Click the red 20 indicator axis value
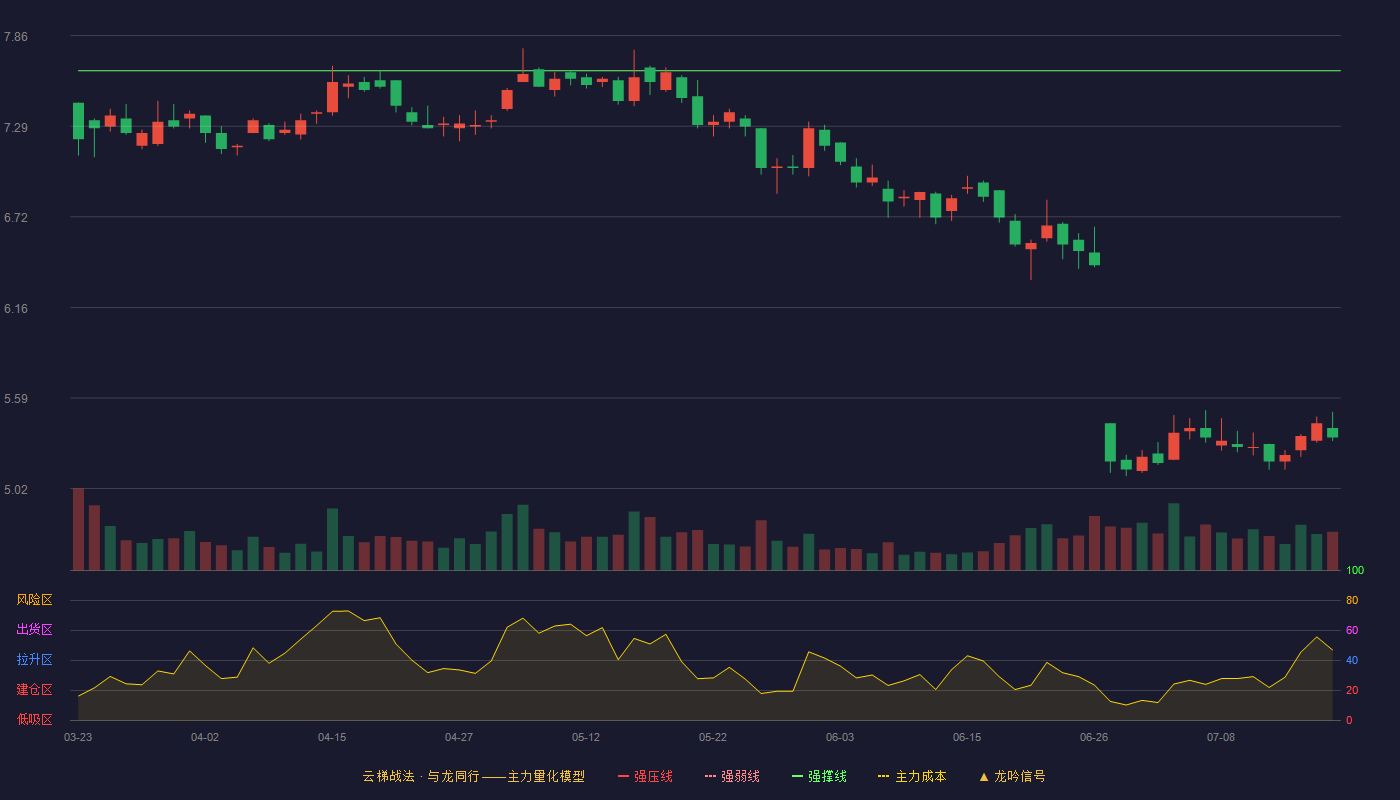1400x800 pixels. [1352, 690]
